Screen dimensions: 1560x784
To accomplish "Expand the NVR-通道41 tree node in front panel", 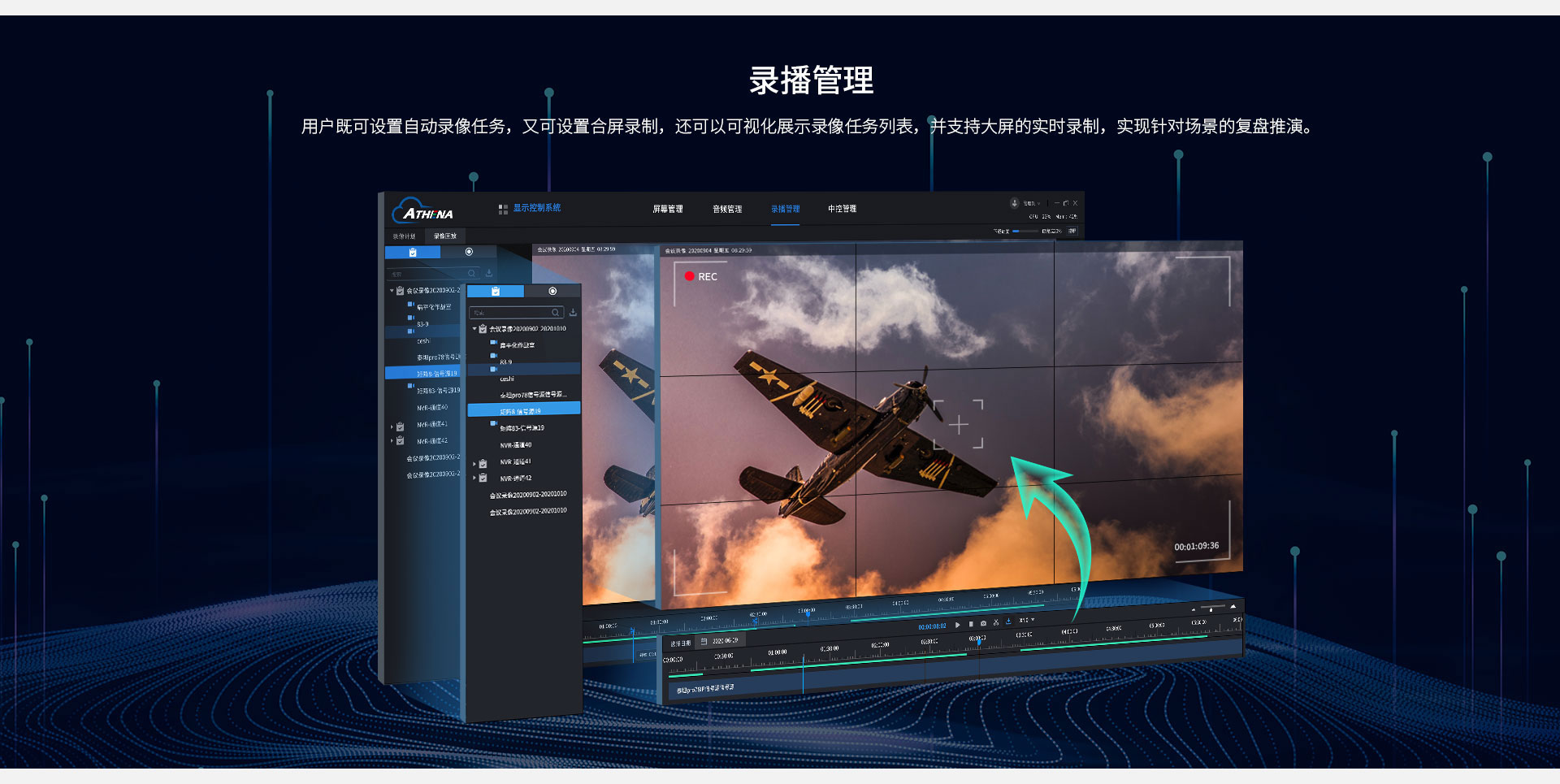I will (474, 463).
